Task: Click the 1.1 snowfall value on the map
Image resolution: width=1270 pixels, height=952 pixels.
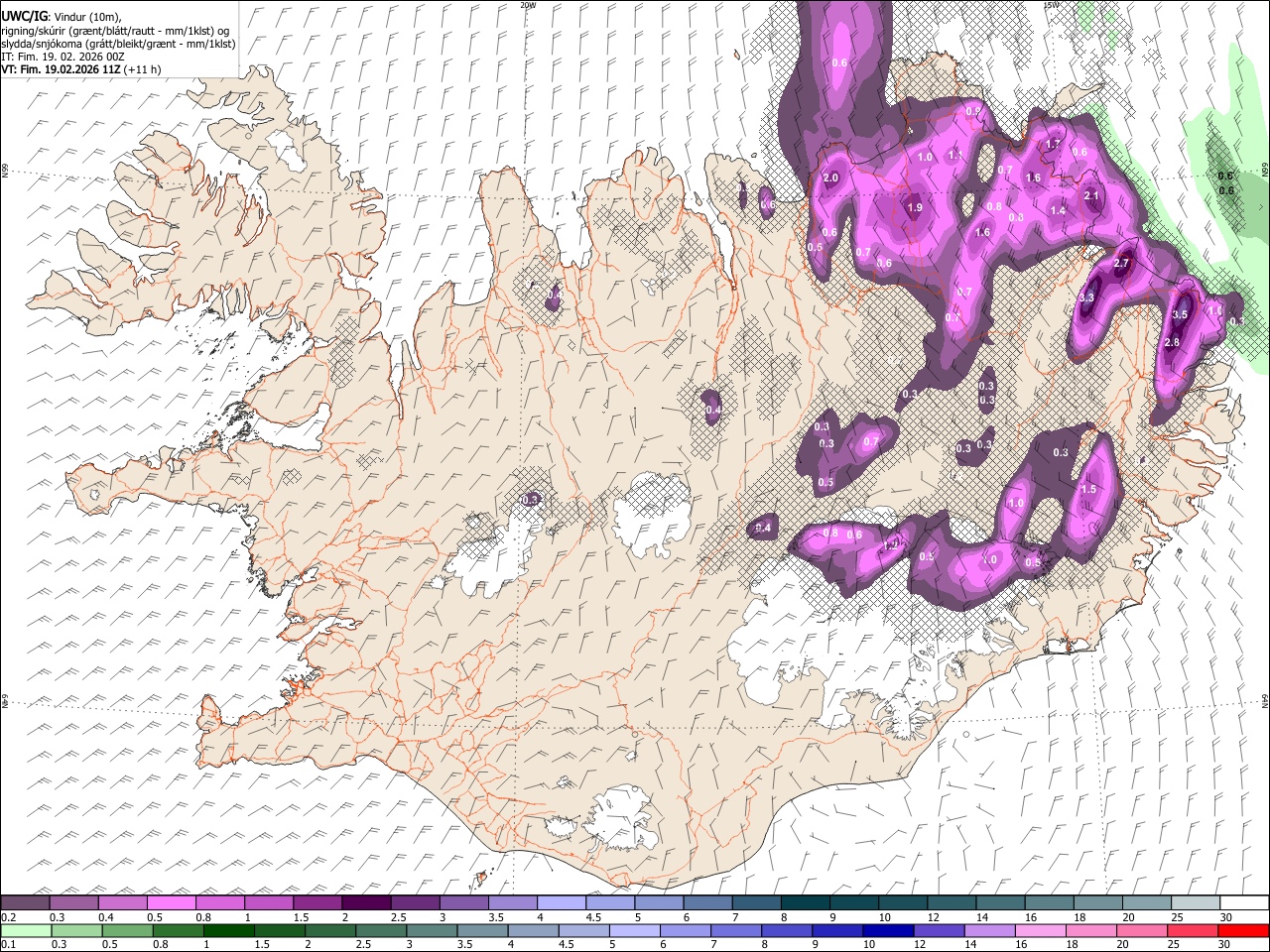Action: (955, 156)
